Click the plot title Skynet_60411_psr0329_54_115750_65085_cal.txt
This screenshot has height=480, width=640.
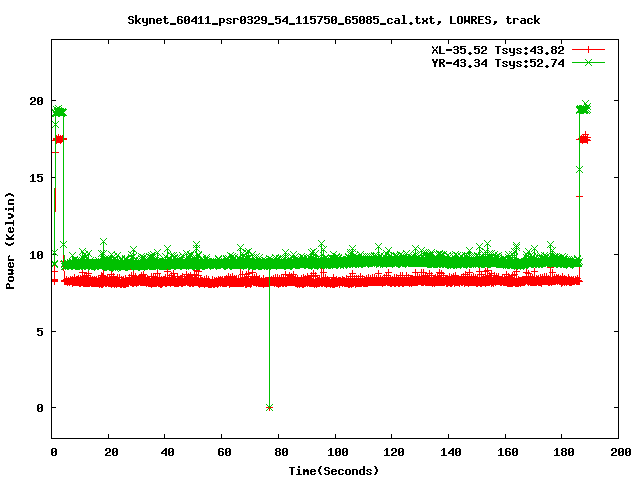pos(281,20)
